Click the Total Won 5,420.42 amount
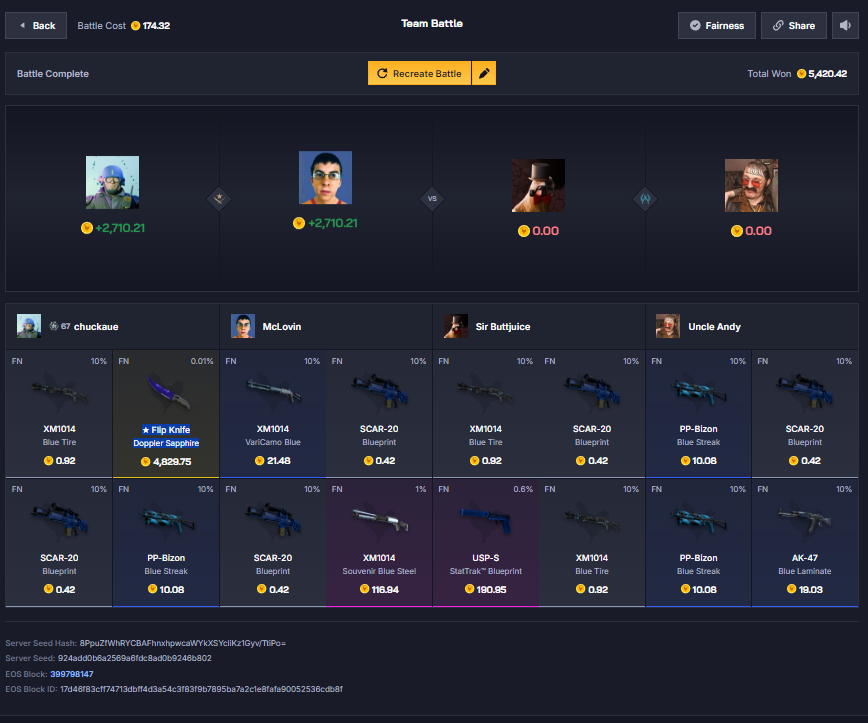 (x=827, y=74)
